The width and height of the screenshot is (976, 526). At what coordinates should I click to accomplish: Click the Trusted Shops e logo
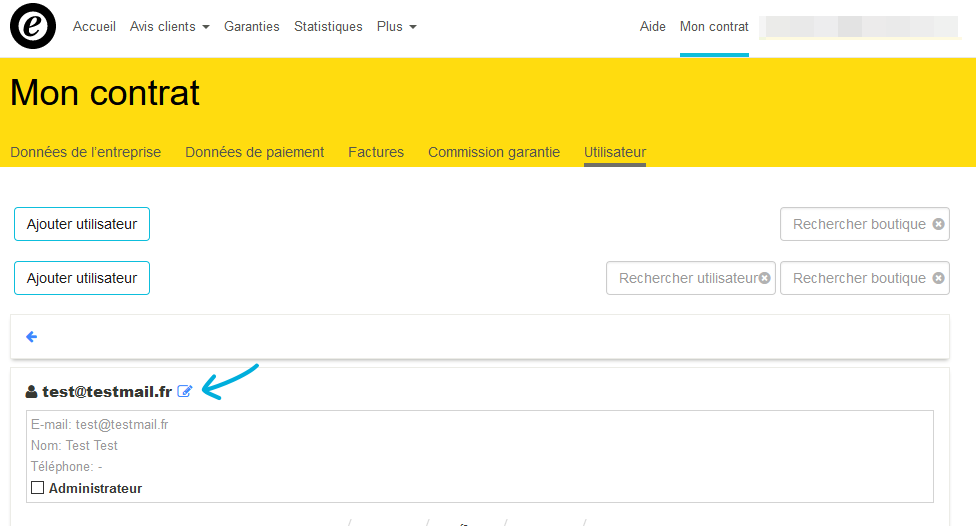33,26
